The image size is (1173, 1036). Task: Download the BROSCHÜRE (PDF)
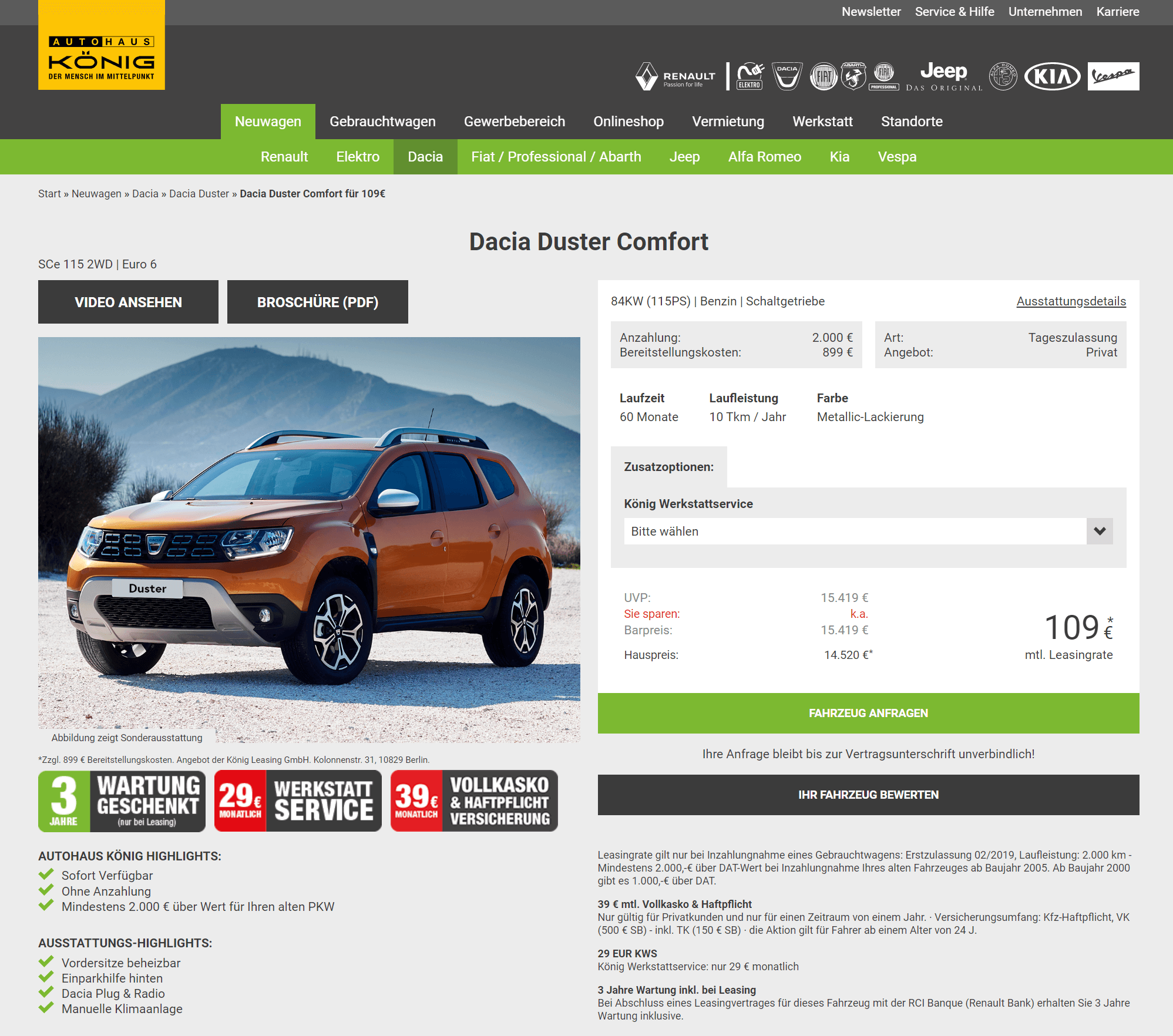point(318,302)
